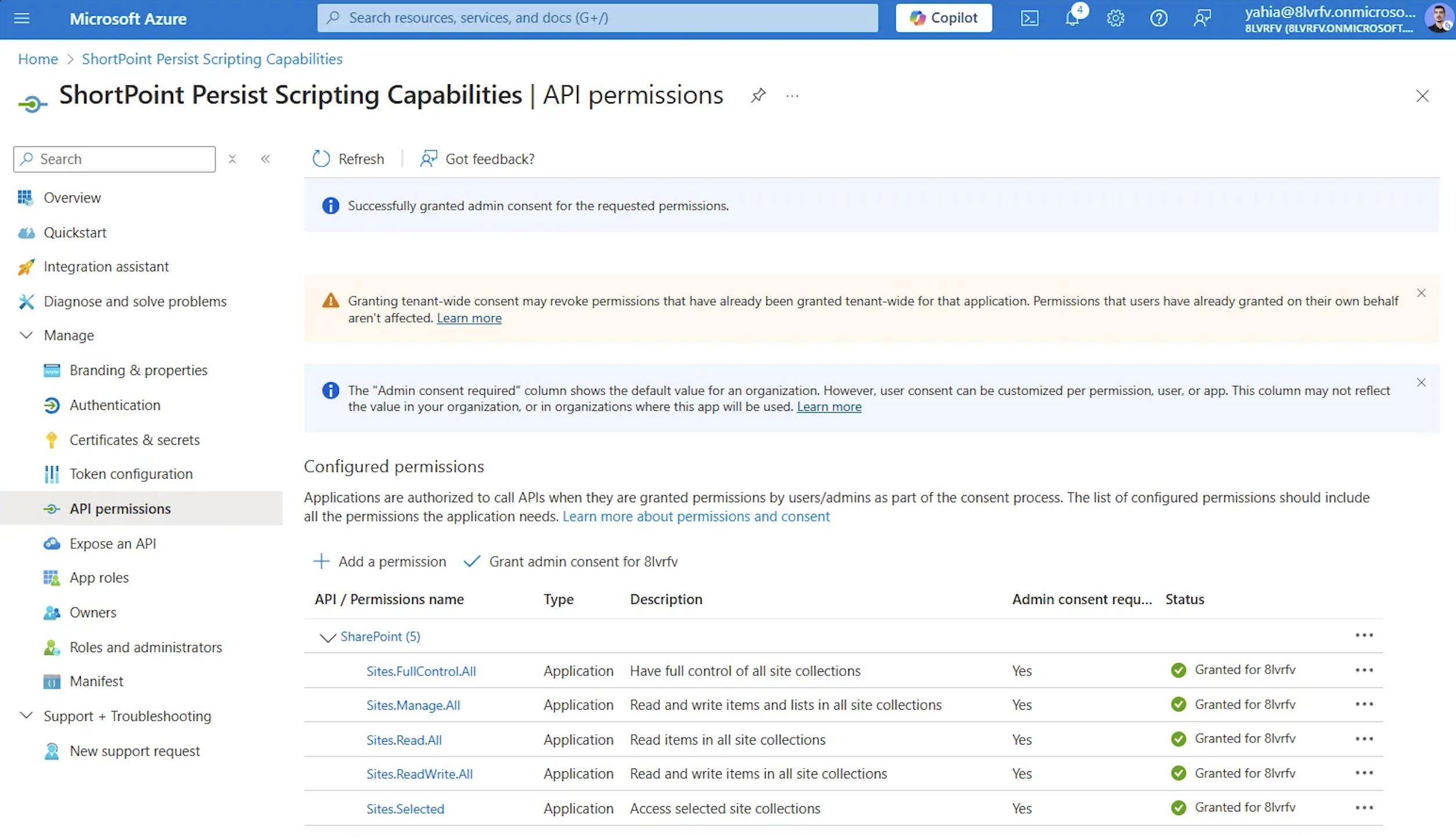The width and height of the screenshot is (1456, 837).
Task: Collapse the left sidebar menu
Action: point(266,159)
